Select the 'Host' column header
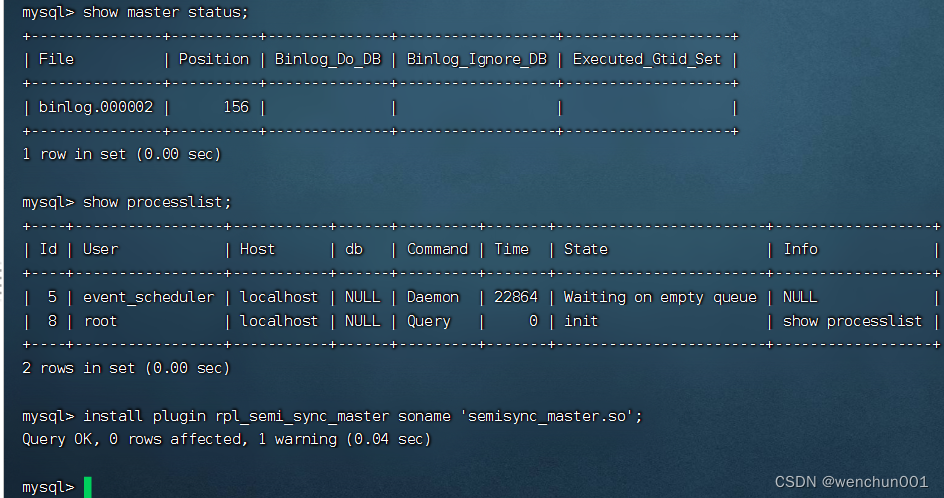Viewport: 944px width, 498px height. pyautogui.click(x=257, y=249)
